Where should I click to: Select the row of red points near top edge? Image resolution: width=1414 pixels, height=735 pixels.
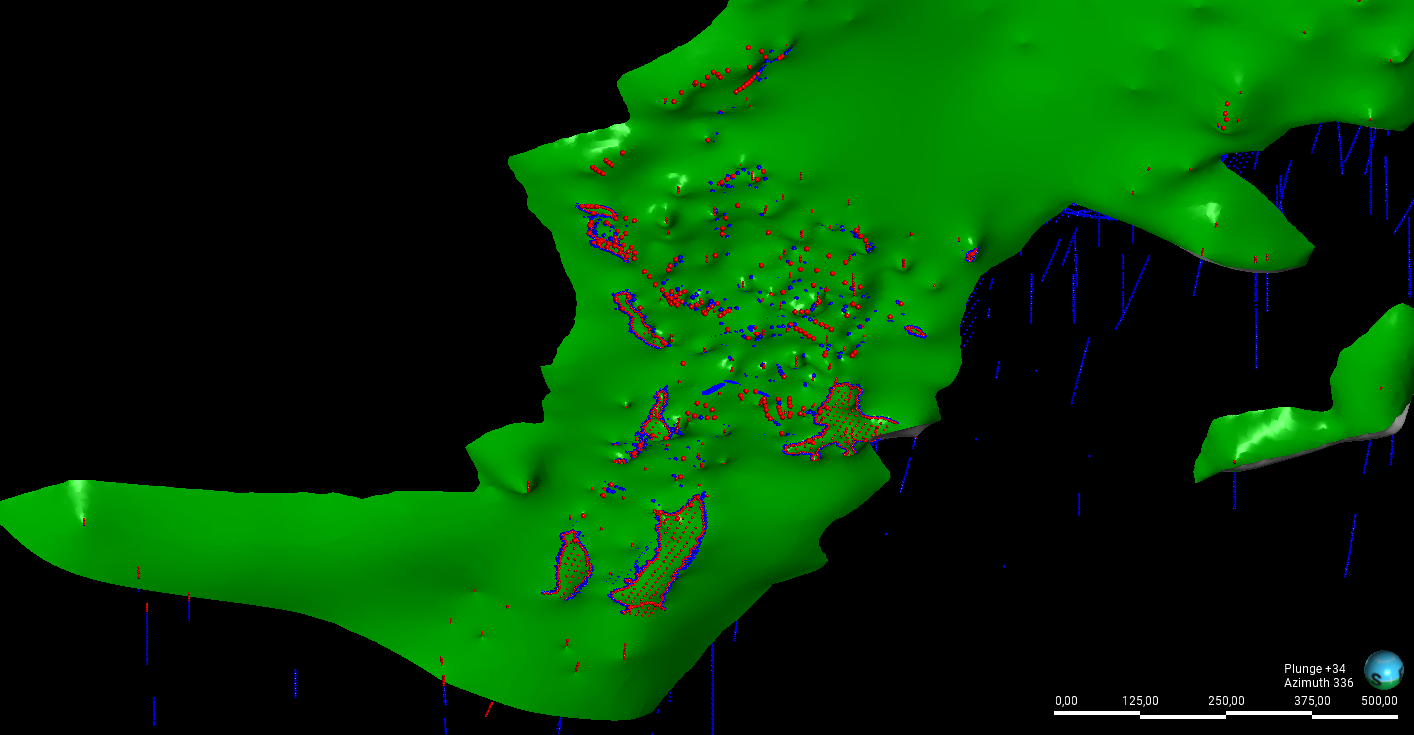715,77
